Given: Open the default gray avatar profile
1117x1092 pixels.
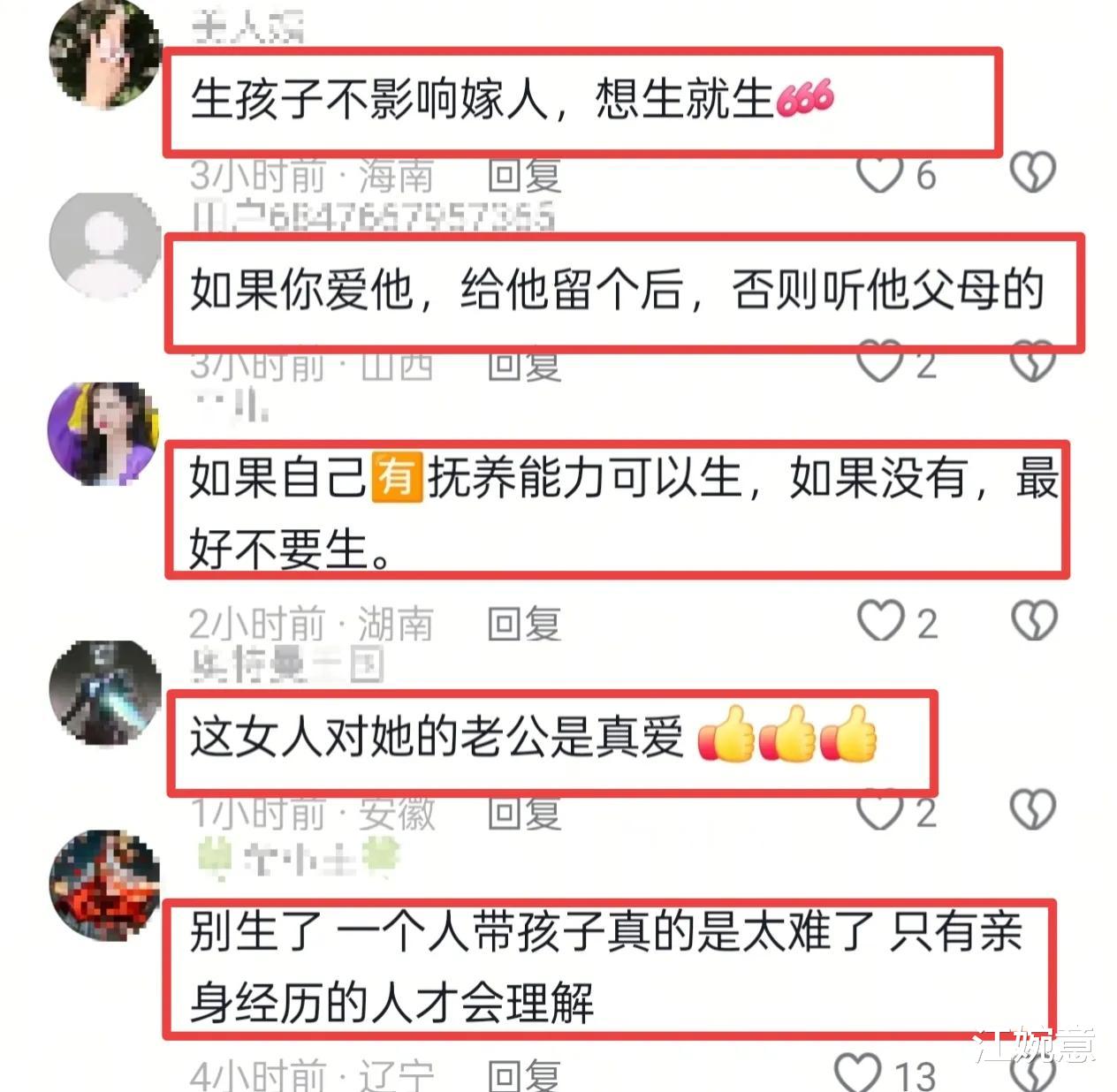Looking at the screenshot, I should point(104,245).
